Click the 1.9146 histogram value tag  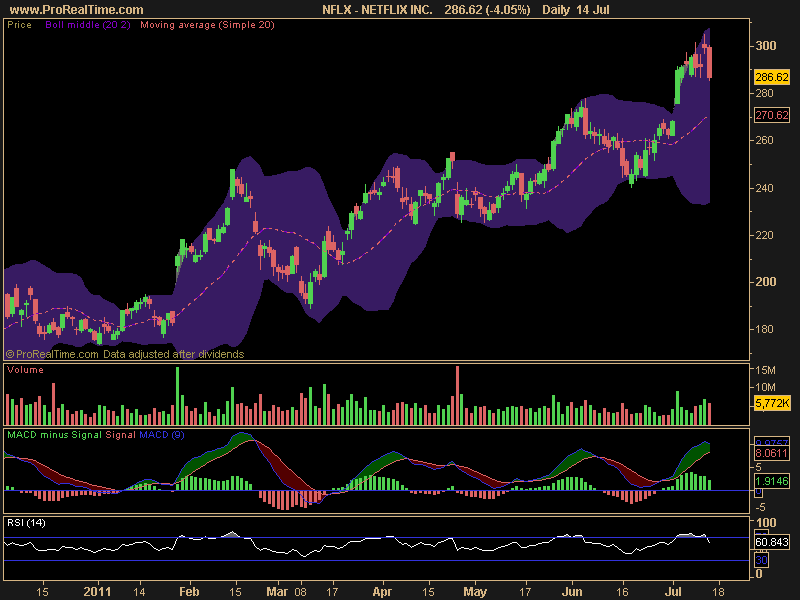772,481
